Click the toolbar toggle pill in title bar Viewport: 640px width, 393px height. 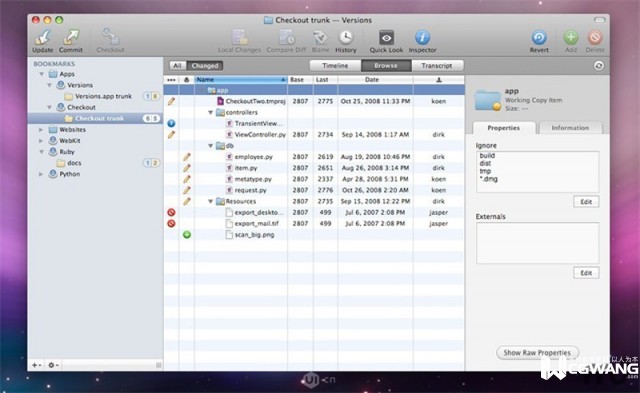(x=599, y=20)
